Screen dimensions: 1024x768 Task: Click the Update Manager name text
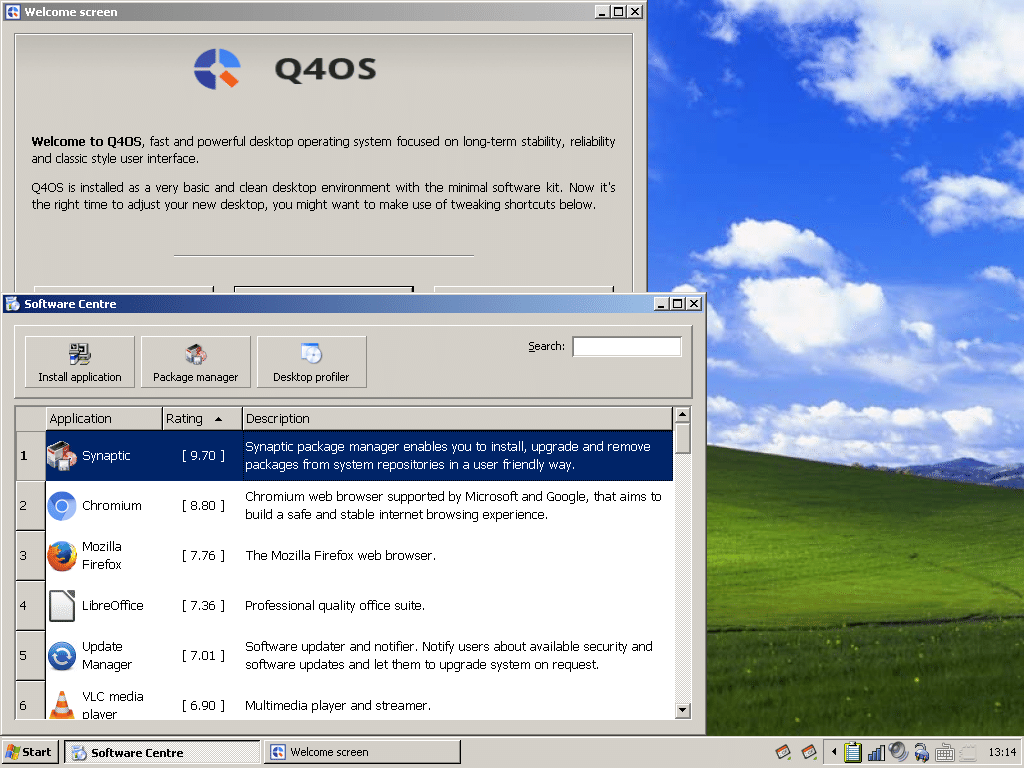click(107, 655)
